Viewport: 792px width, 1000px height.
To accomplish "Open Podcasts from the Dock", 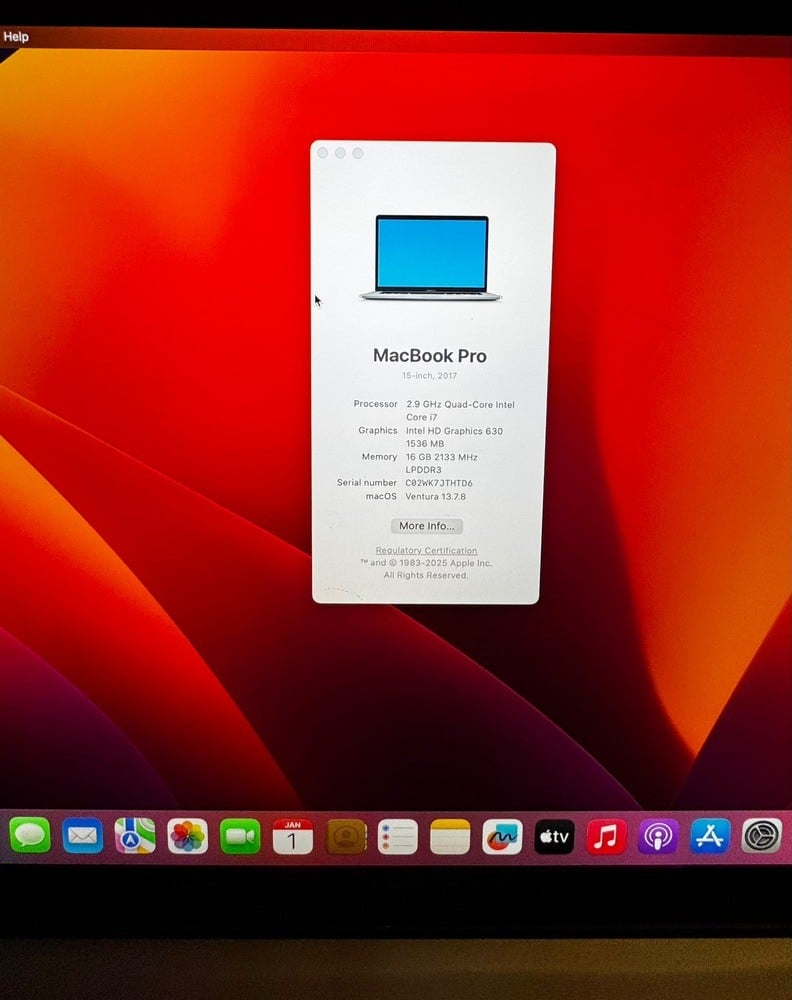I will [658, 836].
